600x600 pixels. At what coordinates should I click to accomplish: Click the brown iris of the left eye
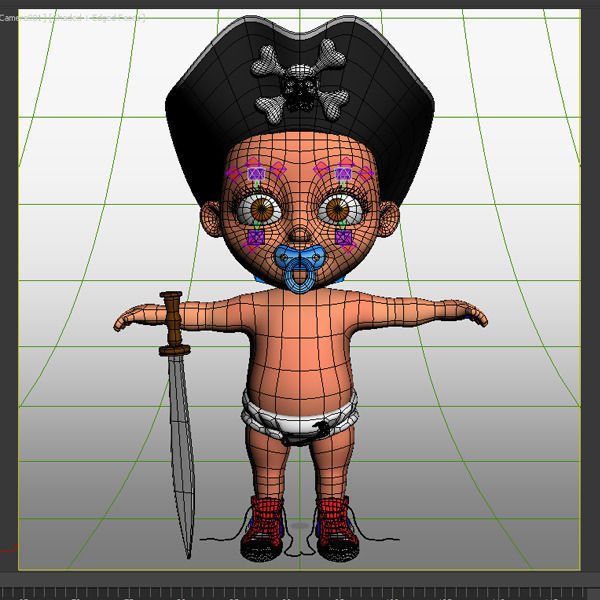point(262,209)
